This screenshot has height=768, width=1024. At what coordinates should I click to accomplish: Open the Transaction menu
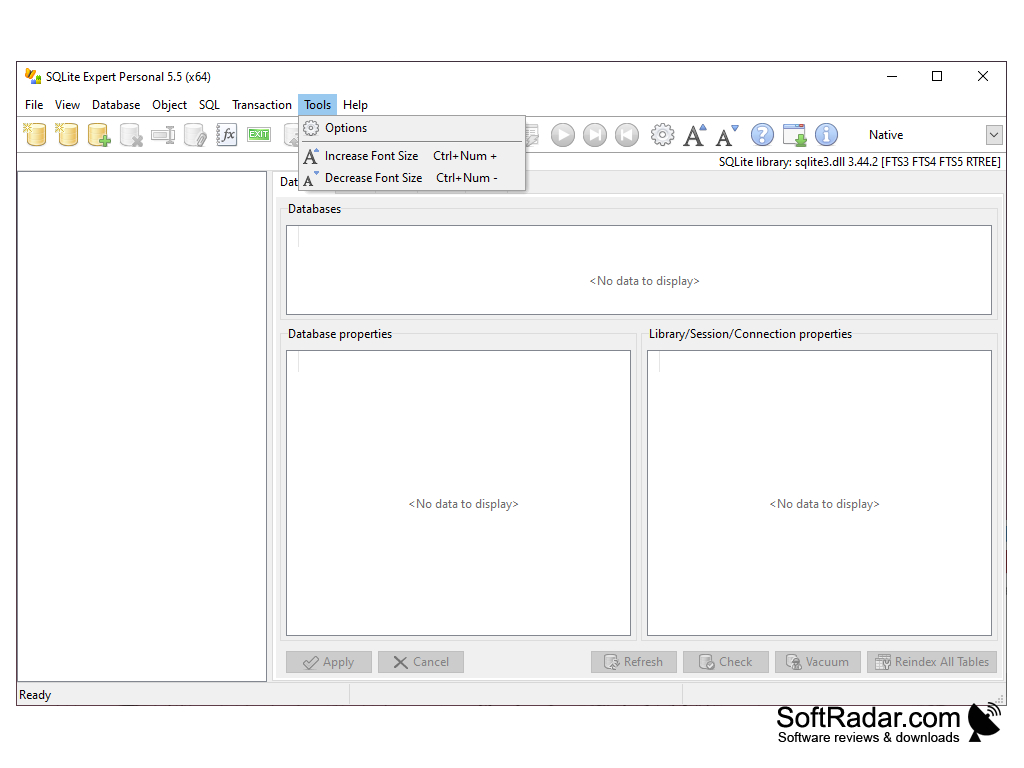262,105
